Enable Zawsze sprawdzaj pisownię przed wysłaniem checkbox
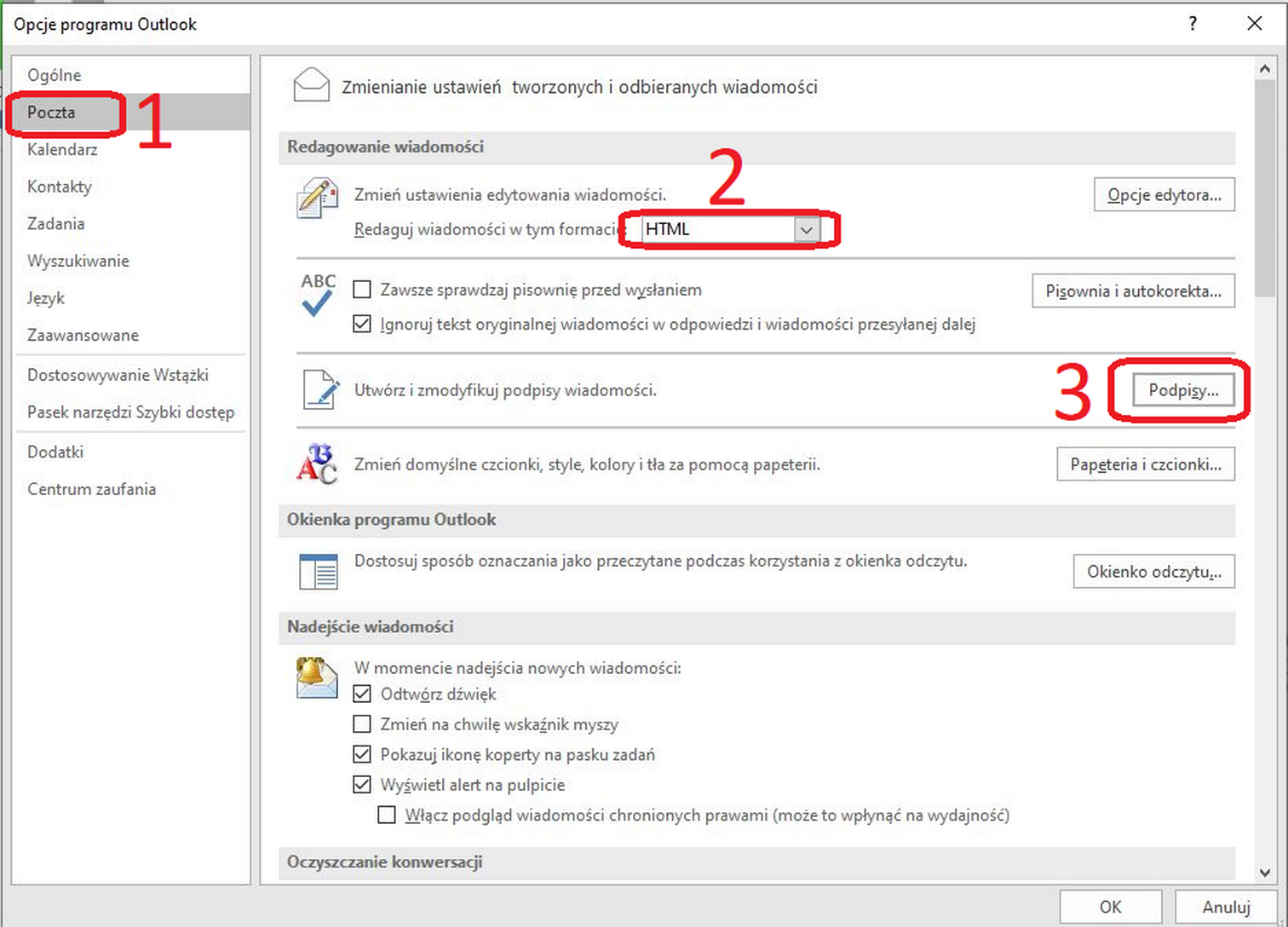Screen dimensions: 1288x927 coord(362,290)
